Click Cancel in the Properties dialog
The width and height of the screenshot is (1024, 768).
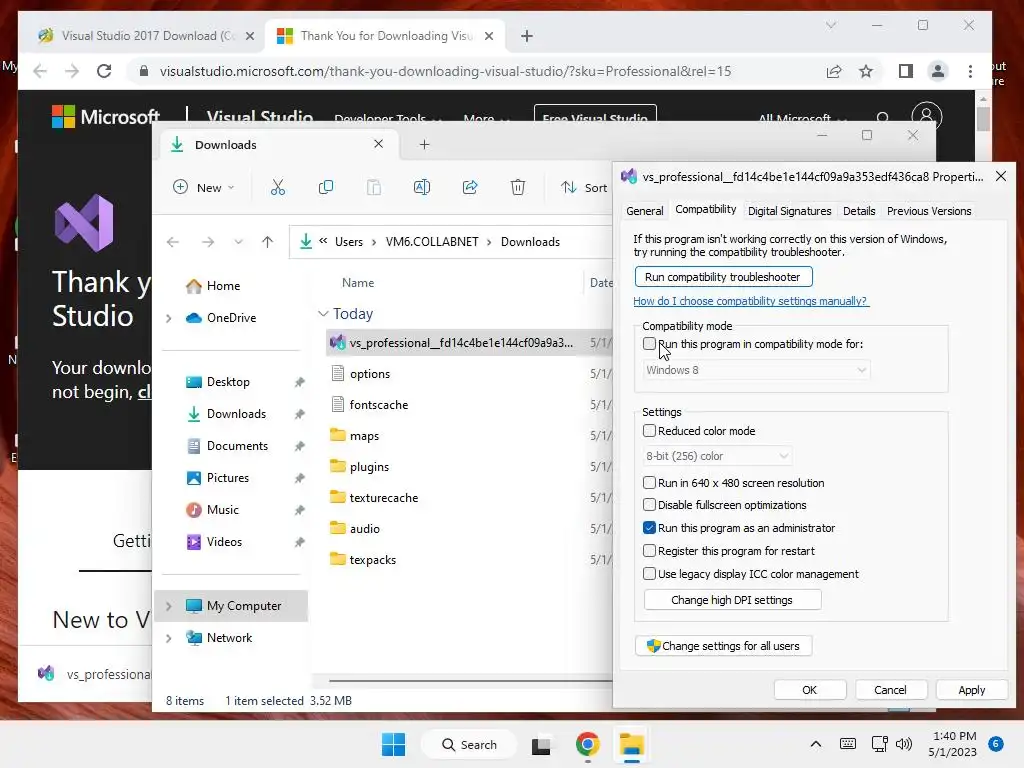[x=890, y=690]
